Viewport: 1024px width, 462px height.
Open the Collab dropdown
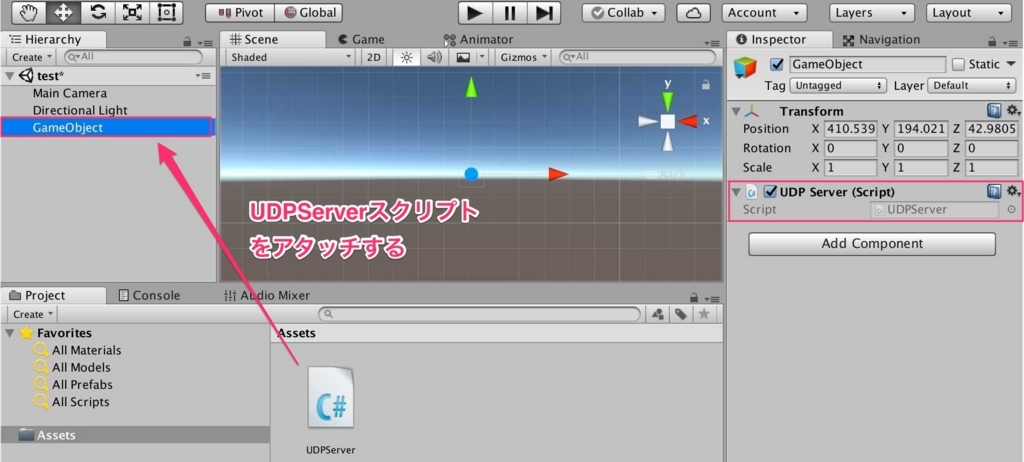[x=624, y=13]
